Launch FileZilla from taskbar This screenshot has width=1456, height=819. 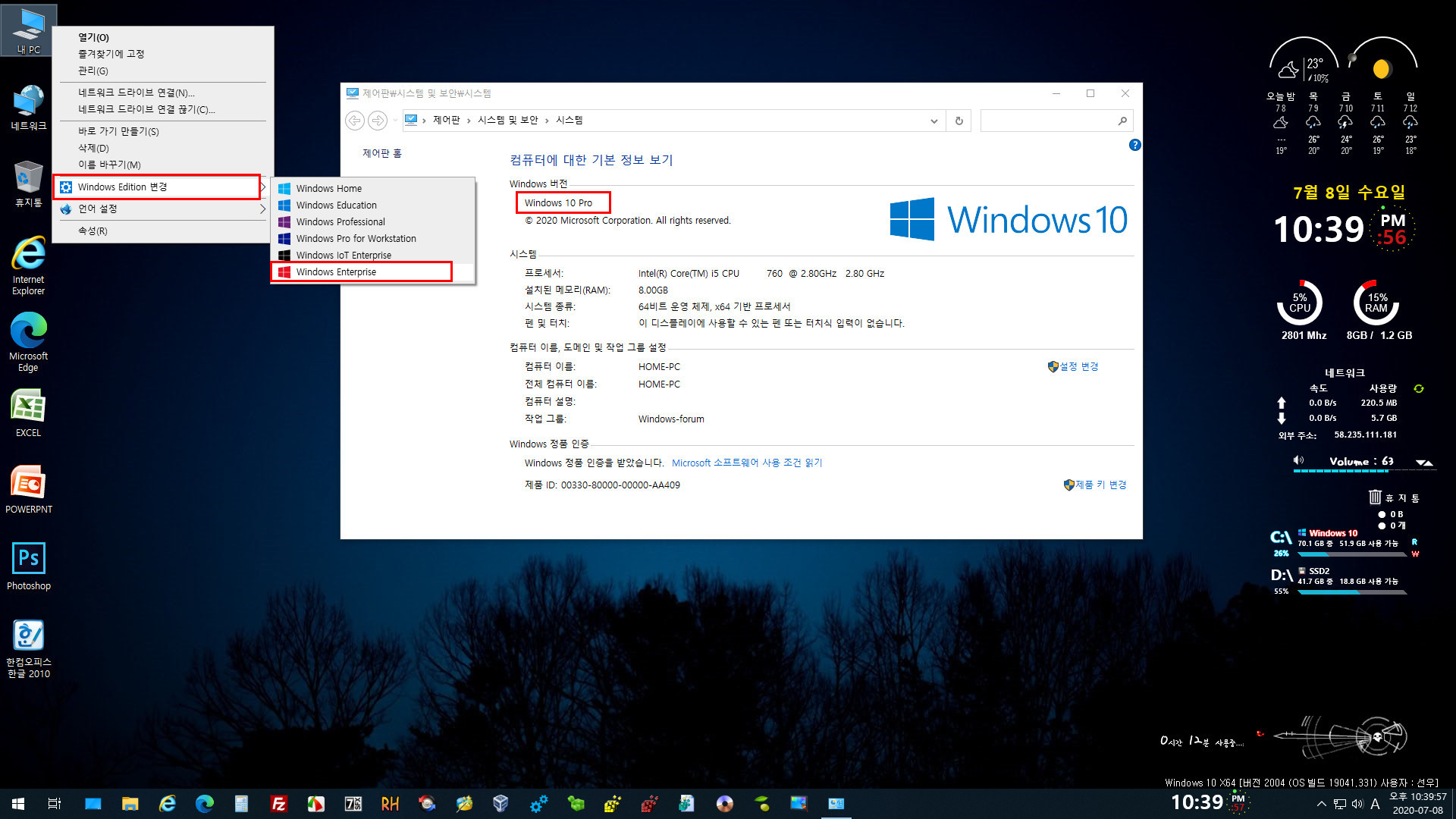click(x=279, y=804)
